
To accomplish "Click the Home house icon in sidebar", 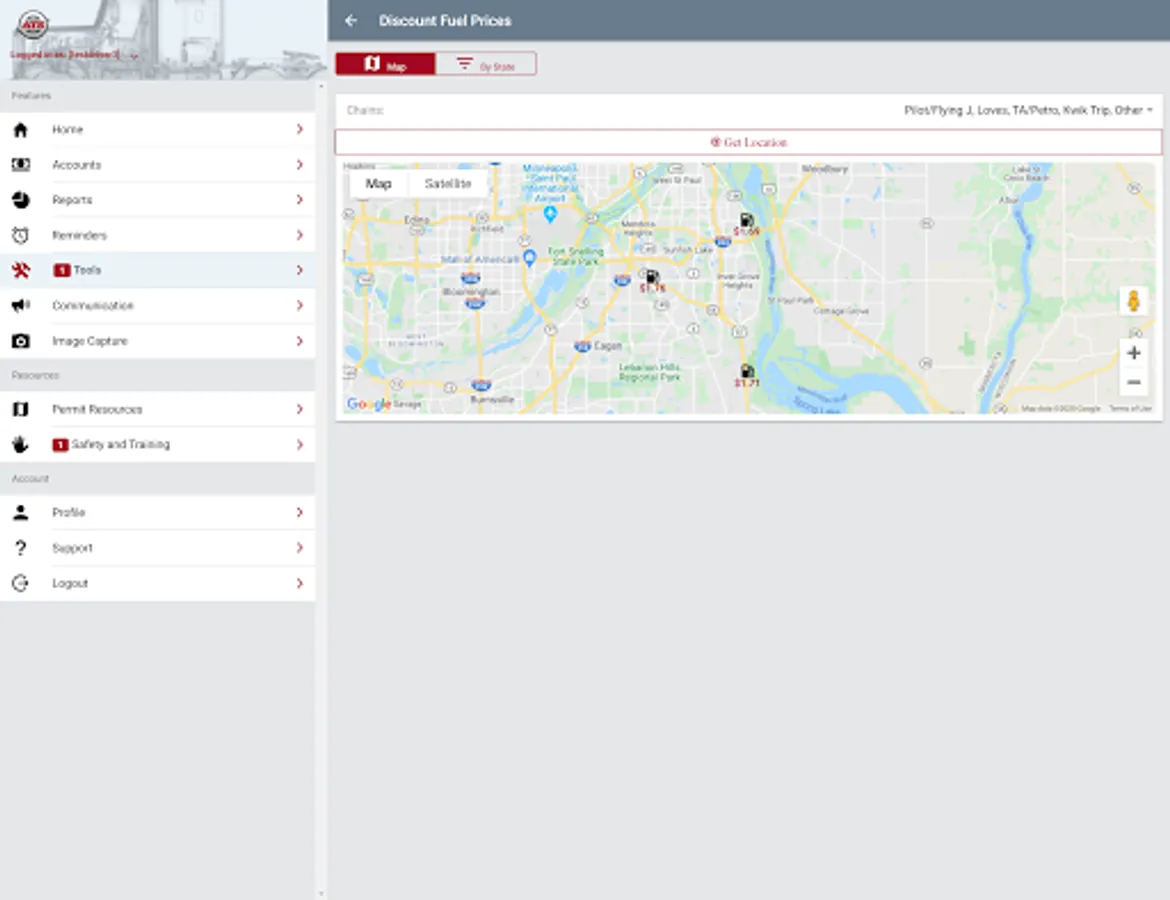I will 20,130.
